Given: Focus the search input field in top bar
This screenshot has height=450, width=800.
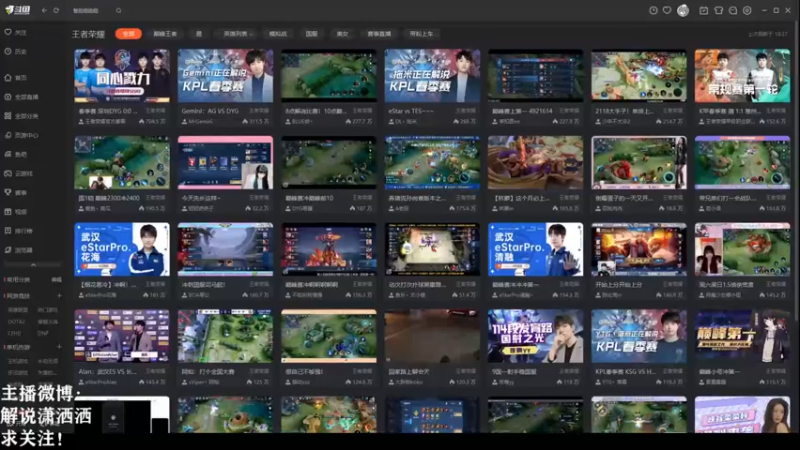Looking at the screenshot, I should tap(92, 10).
